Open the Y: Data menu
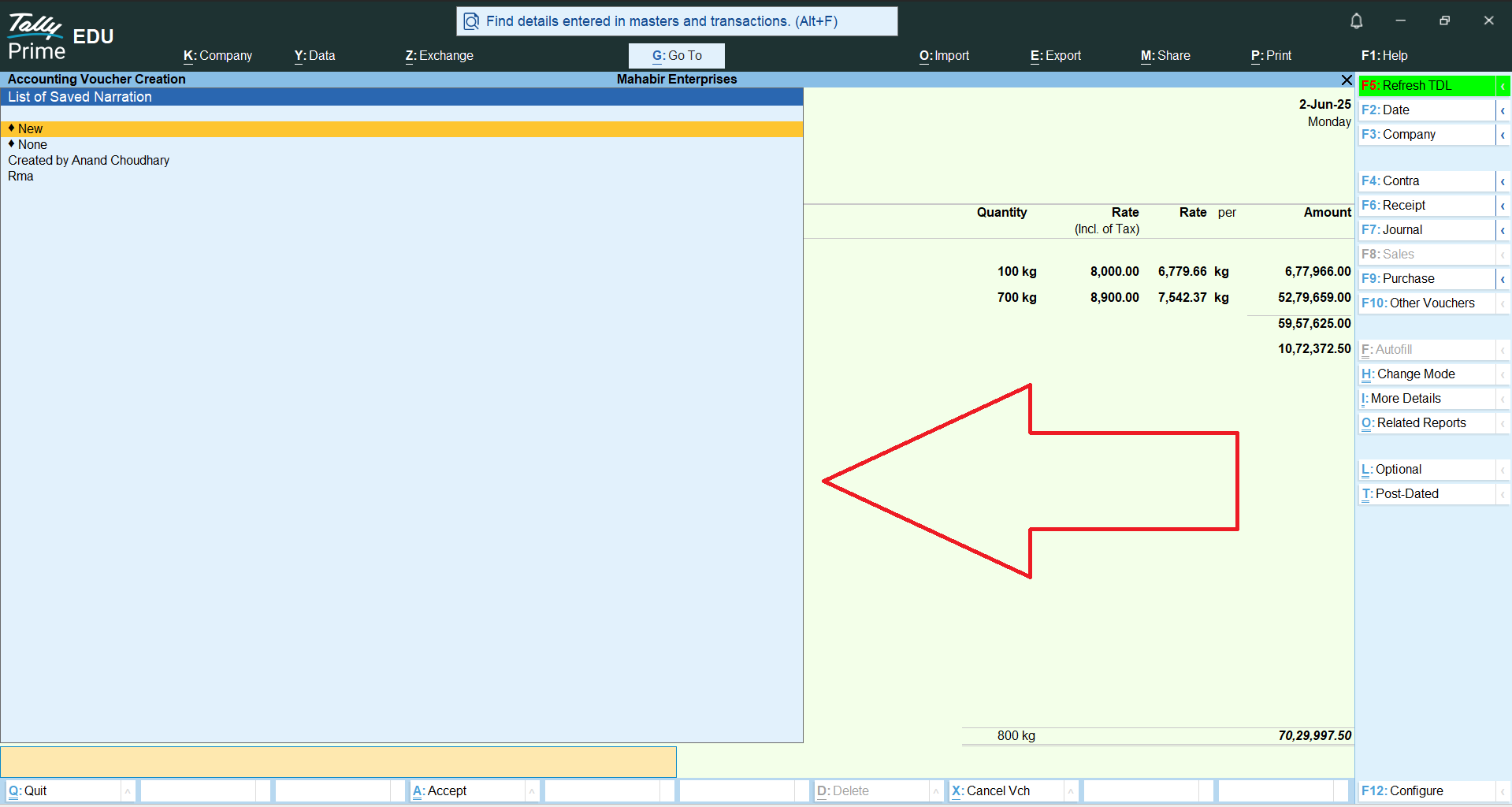The width and height of the screenshot is (1512, 807). click(314, 56)
